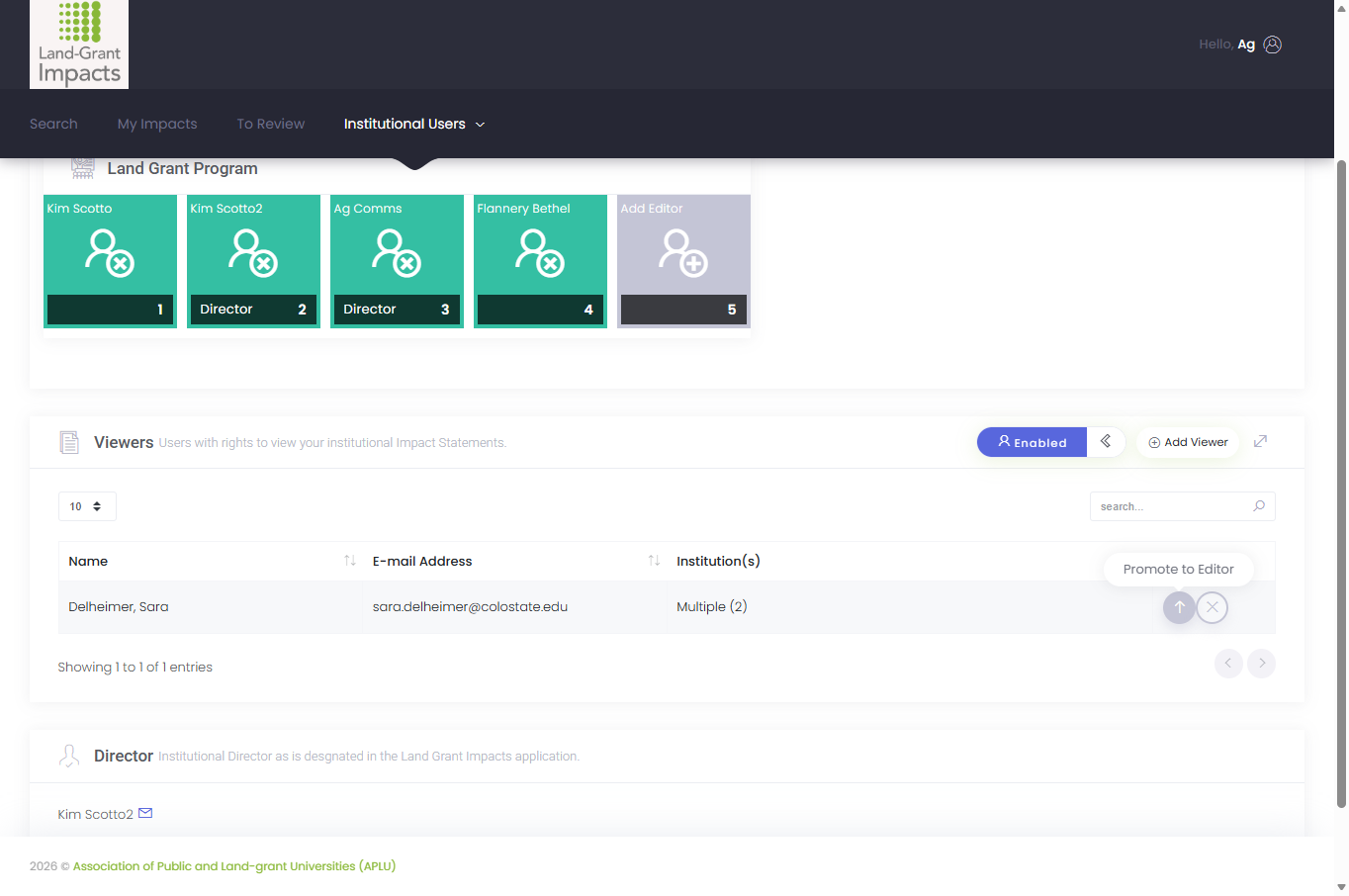
Task: Click the Director label on Ag Comms card
Action: tap(370, 309)
